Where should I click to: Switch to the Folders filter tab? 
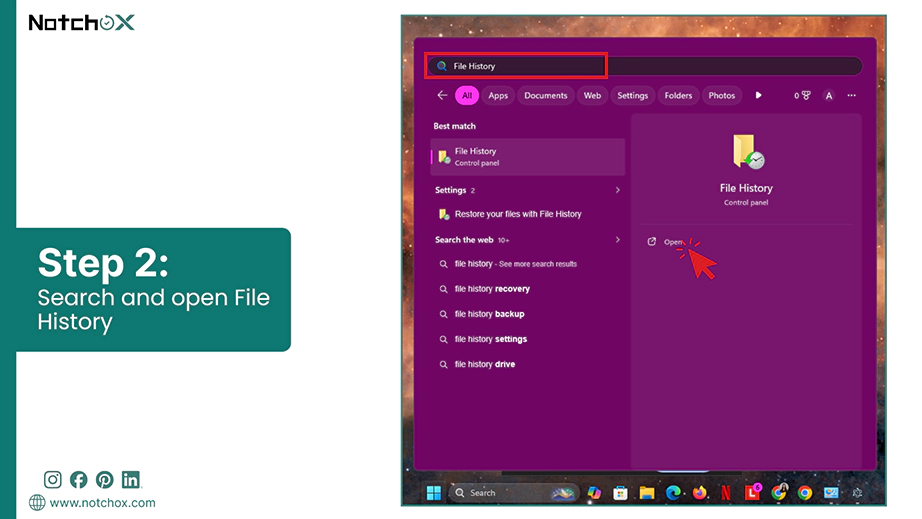[678, 95]
